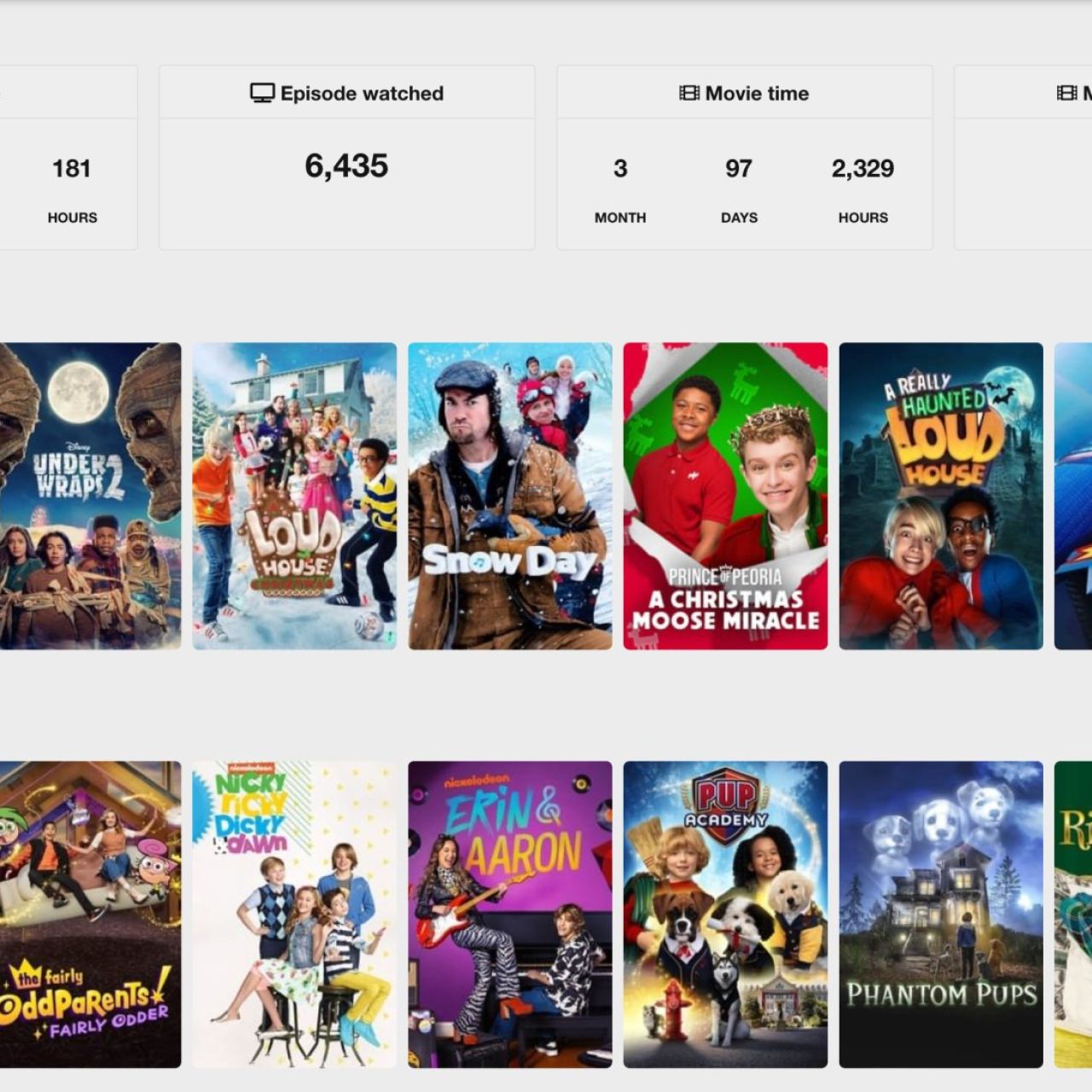
Task: Open Prince of Peoria Christmas Moose Miracle
Action: [x=725, y=496]
